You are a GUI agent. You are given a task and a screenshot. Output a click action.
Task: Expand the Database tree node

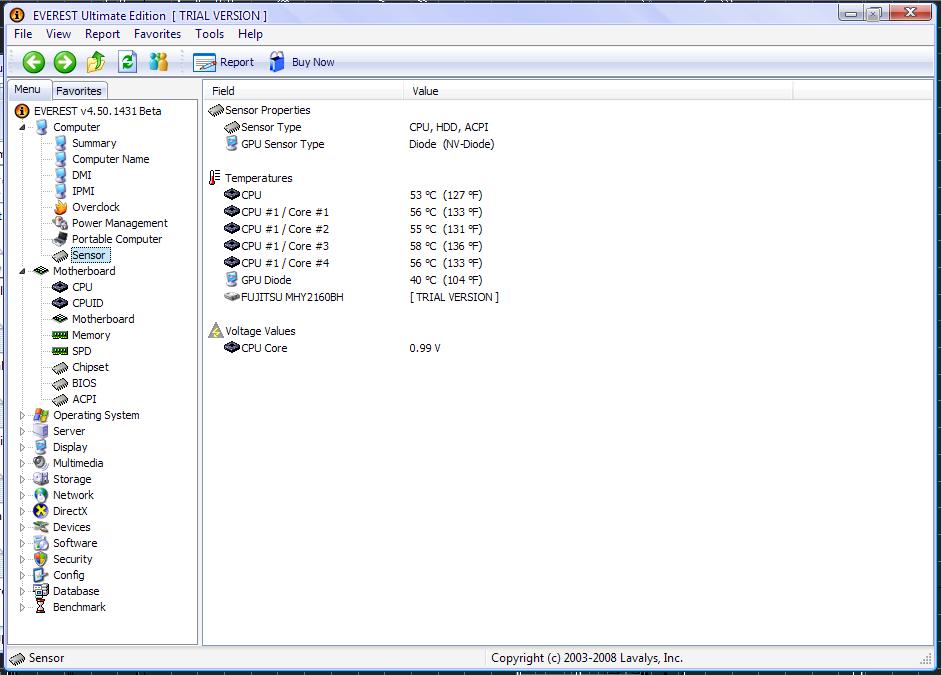pos(22,591)
